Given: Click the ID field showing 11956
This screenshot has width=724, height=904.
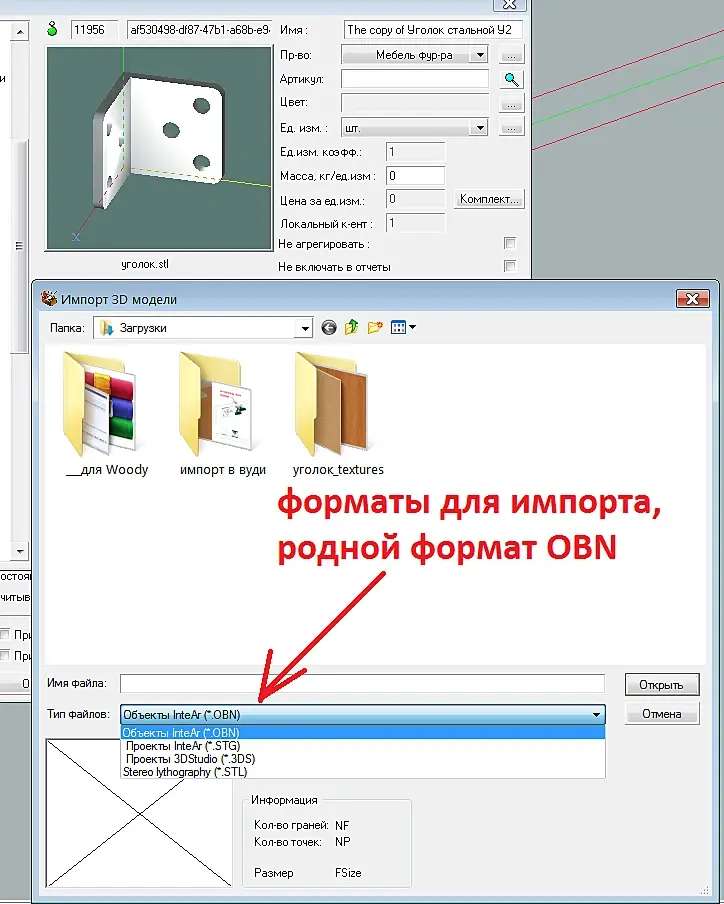Looking at the screenshot, I should [x=95, y=29].
